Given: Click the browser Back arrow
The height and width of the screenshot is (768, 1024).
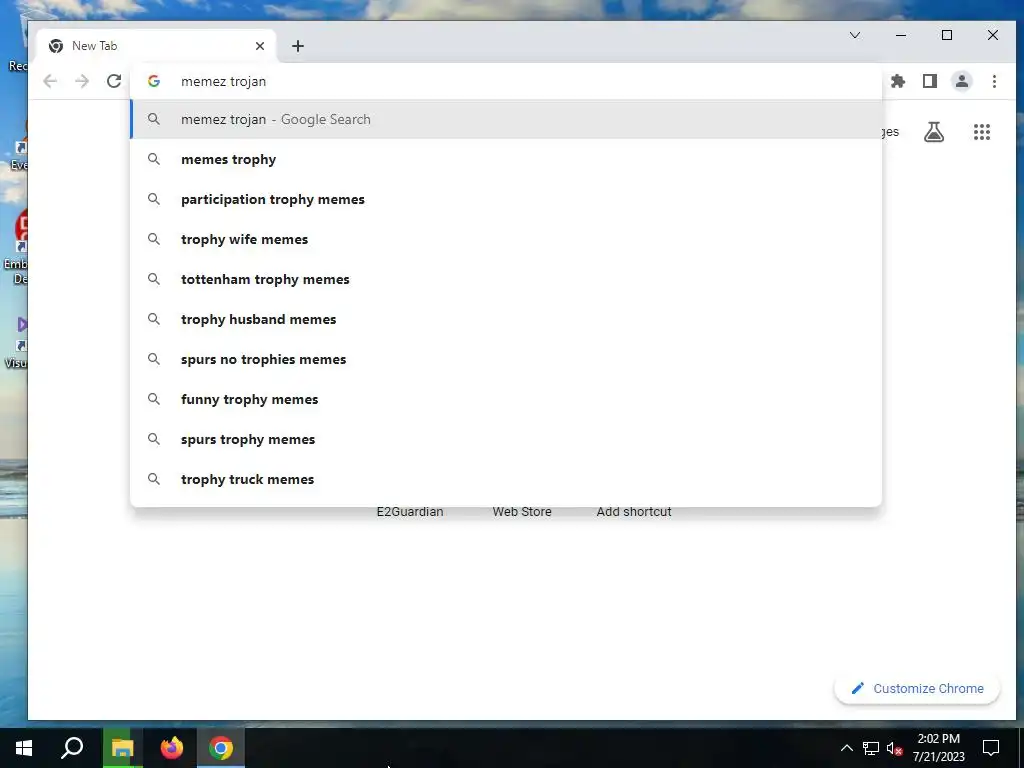Looking at the screenshot, I should [x=50, y=81].
